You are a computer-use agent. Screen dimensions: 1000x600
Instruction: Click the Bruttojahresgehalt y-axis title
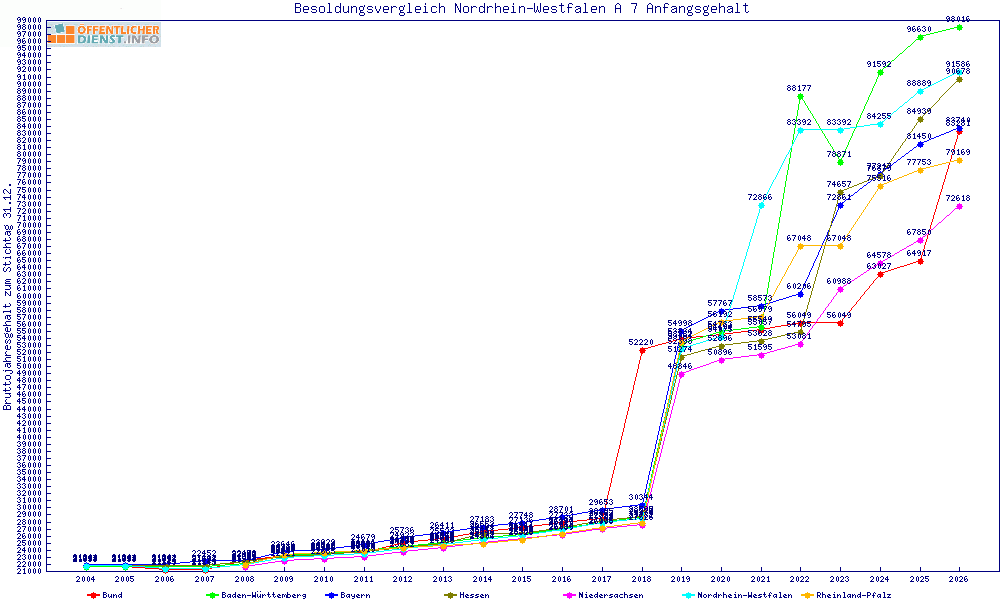pos(8,297)
